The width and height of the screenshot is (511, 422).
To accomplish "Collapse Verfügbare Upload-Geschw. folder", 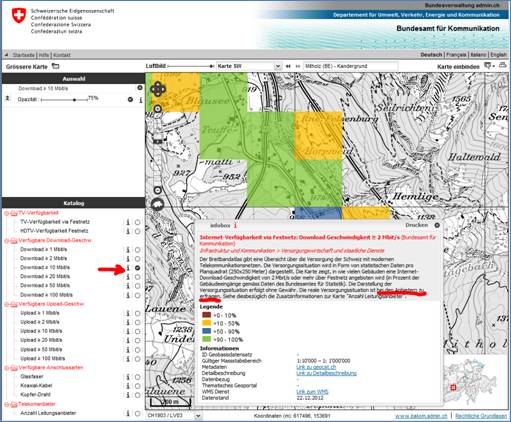I will tap(6, 304).
